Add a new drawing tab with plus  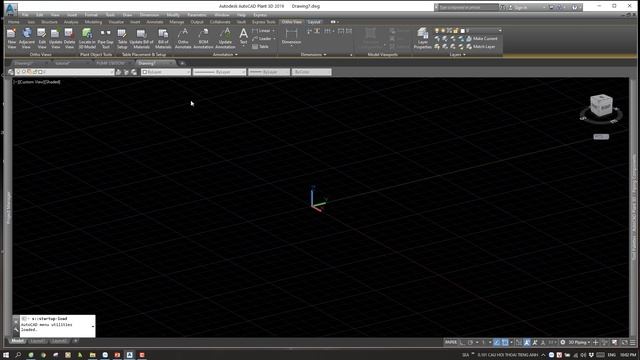click(x=182, y=63)
